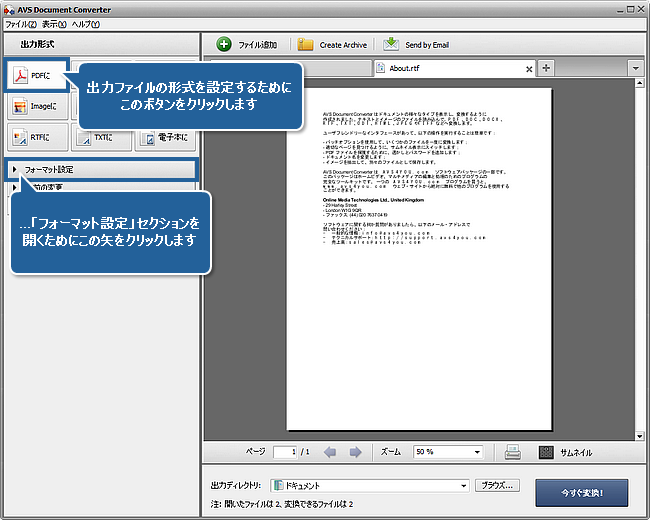Screen dimensions: 650x520
Task: Close the About.rtf tab
Action: point(529,69)
